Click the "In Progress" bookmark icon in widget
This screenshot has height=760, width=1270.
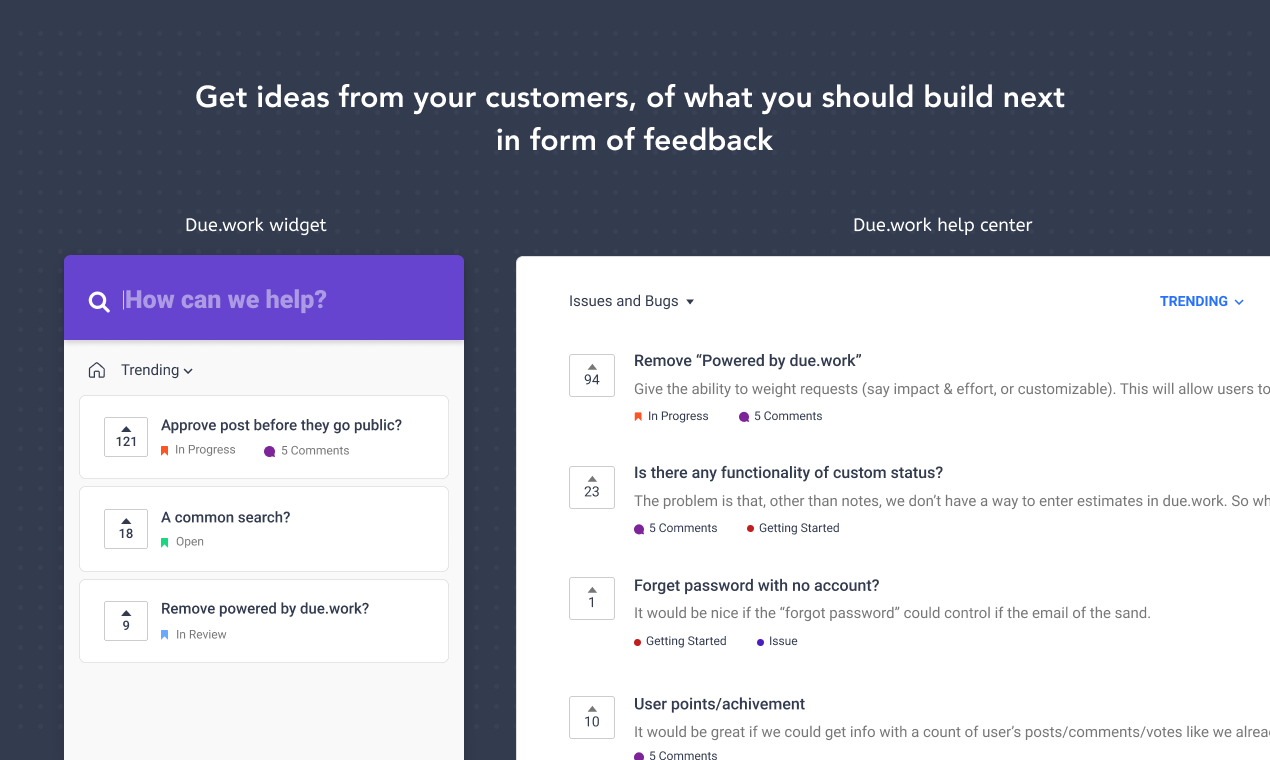pyautogui.click(x=165, y=450)
